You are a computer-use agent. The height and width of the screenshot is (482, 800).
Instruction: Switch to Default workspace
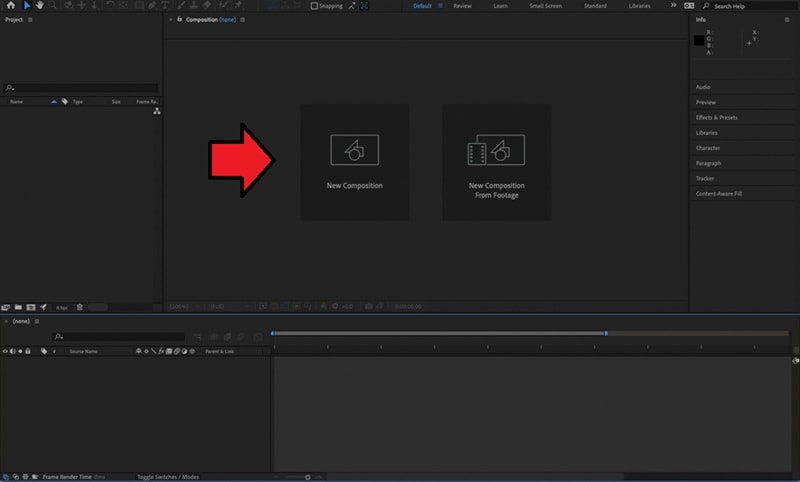(x=422, y=6)
